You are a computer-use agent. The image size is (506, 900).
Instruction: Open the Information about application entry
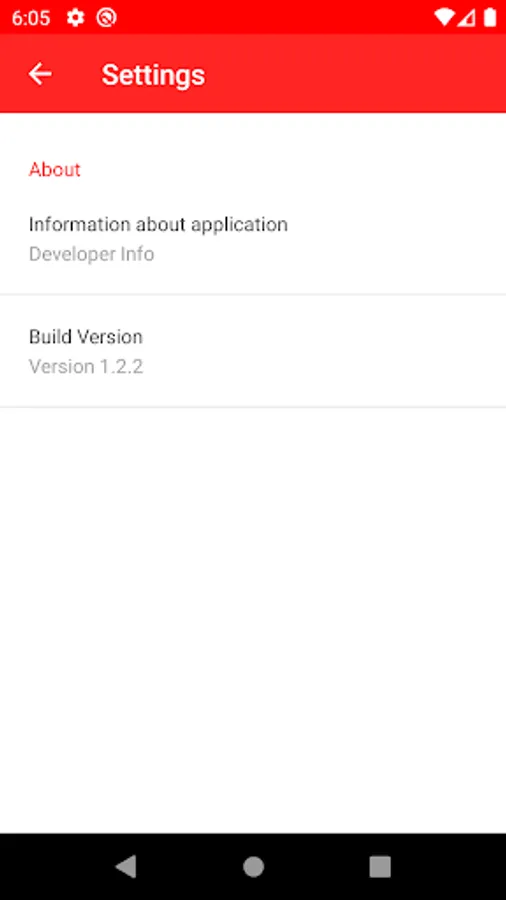253,238
